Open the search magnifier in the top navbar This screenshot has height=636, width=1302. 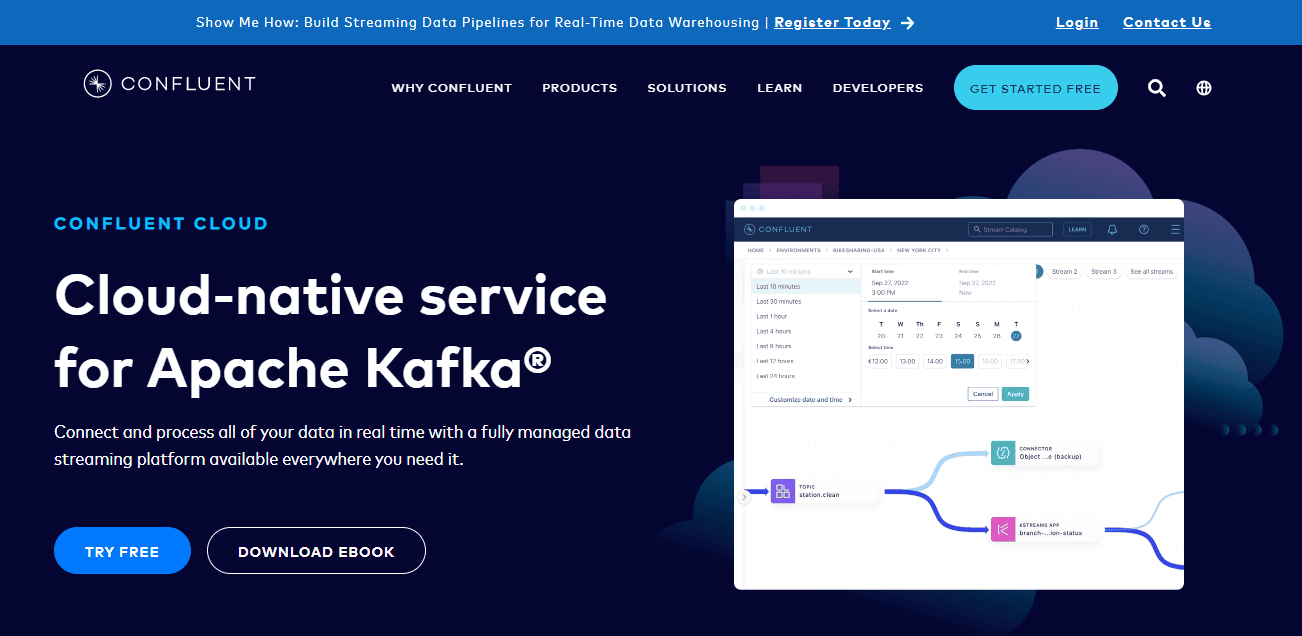(x=1156, y=88)
